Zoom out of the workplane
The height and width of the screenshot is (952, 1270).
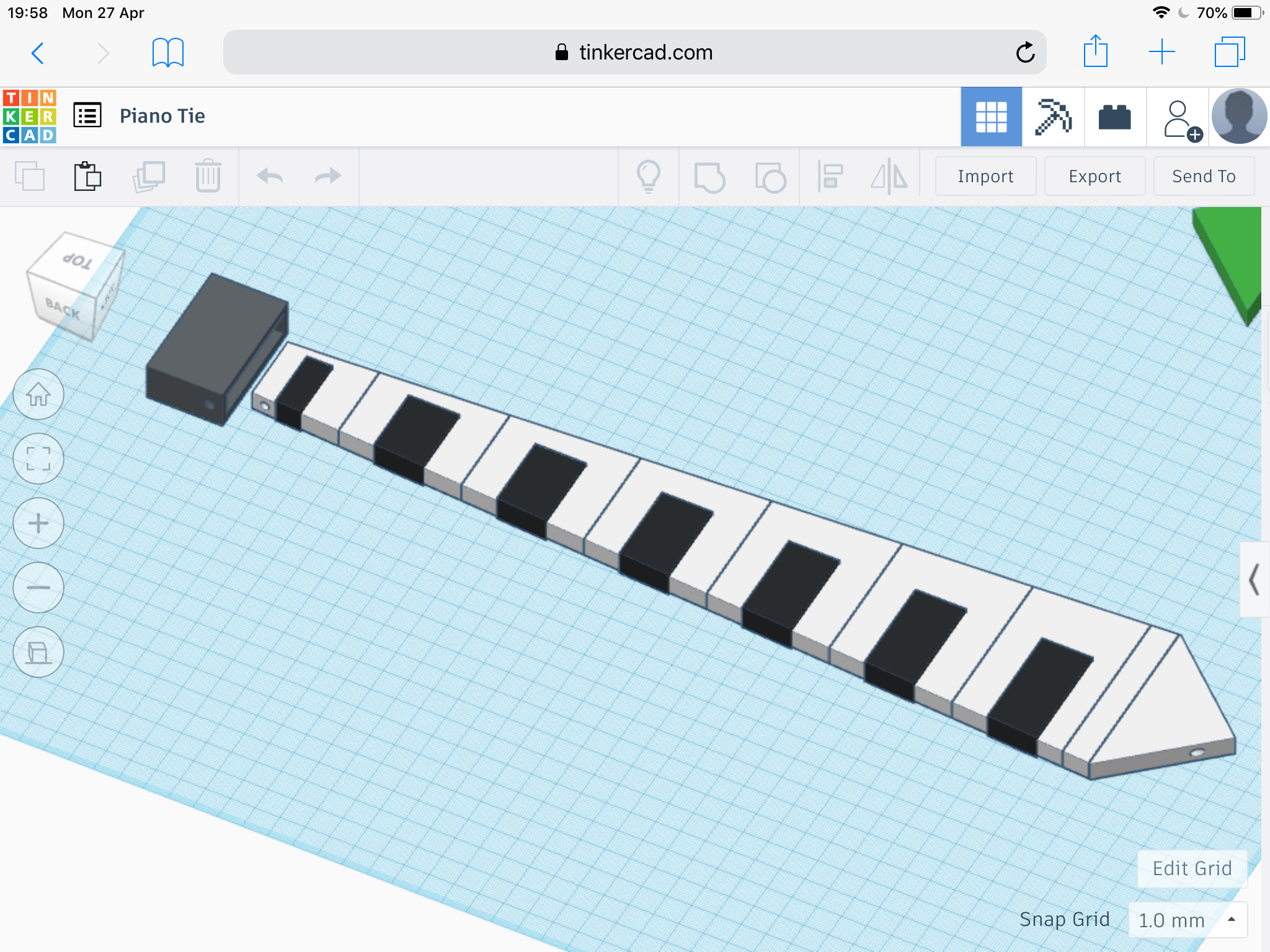pos(38,588)
